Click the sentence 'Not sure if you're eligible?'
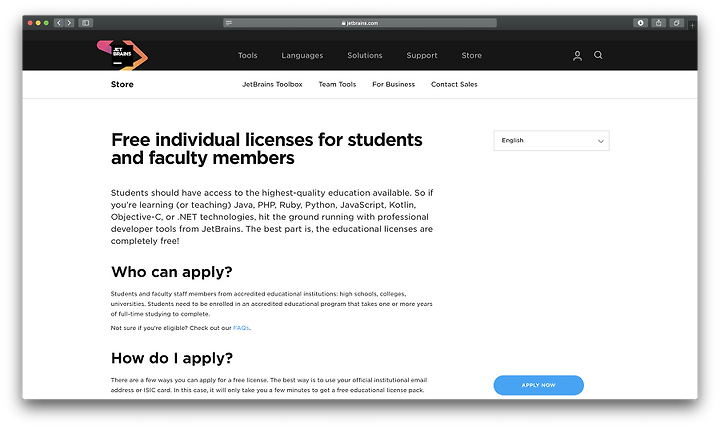 pos(149,328)
